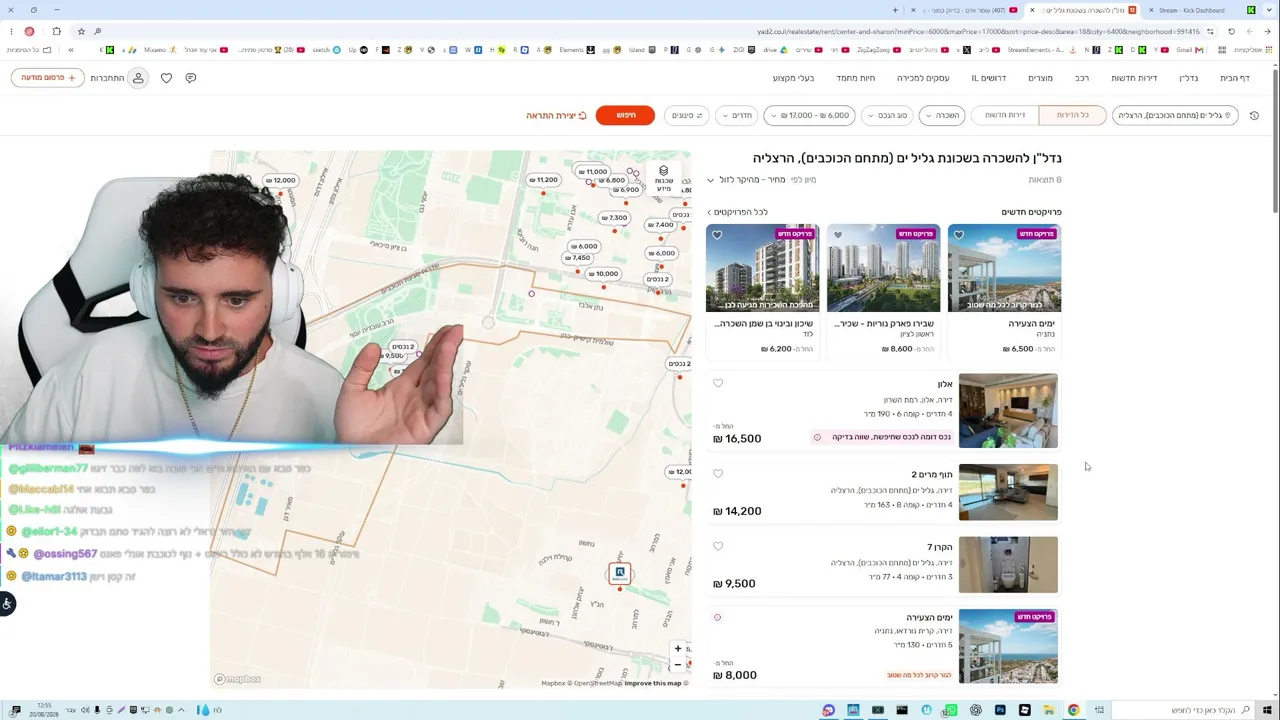
Task: Edit the גליל ים location search field
Action: point(1175,116)
